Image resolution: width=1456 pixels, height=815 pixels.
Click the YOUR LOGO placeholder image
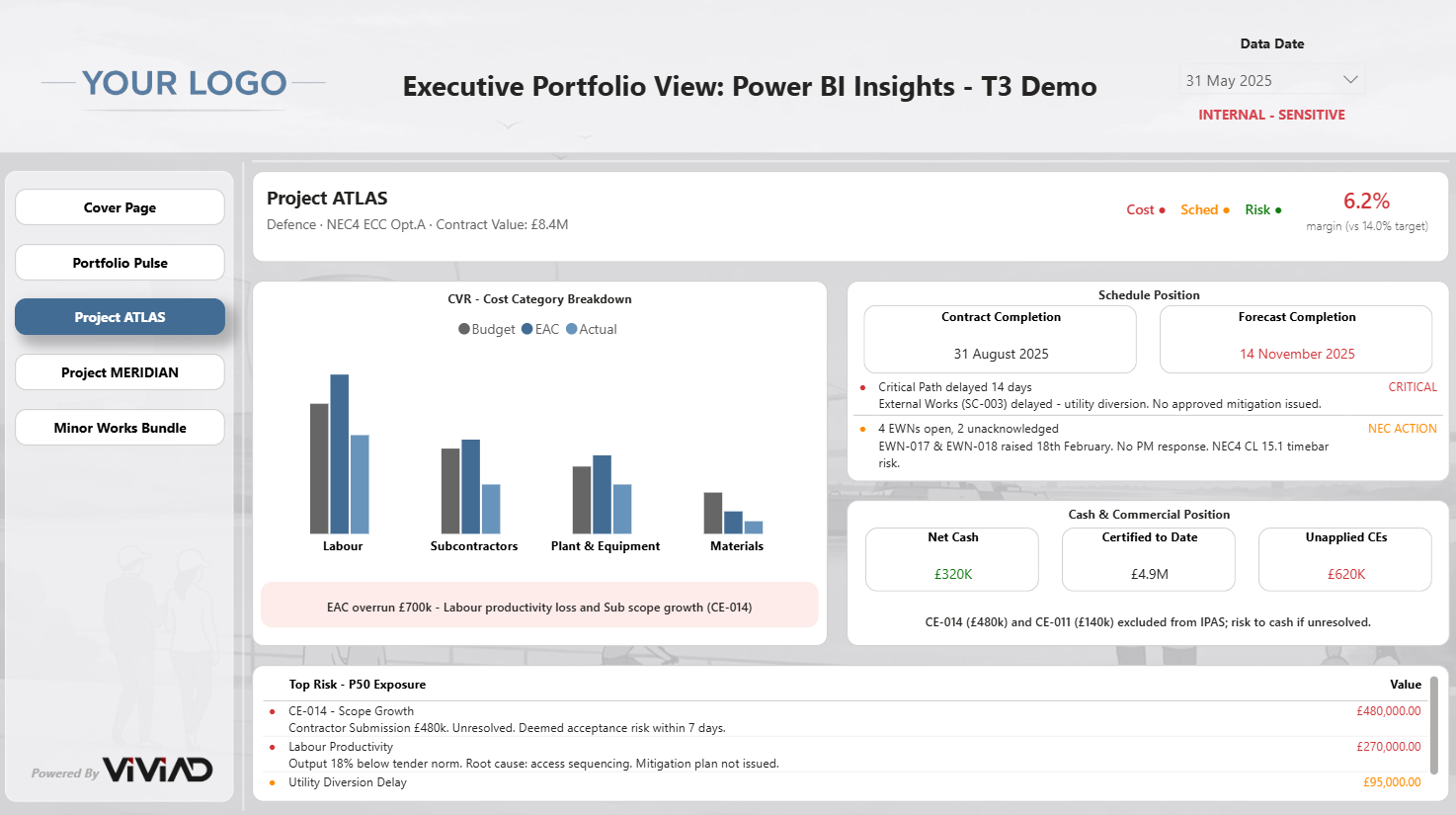click(x=184, y=84)
